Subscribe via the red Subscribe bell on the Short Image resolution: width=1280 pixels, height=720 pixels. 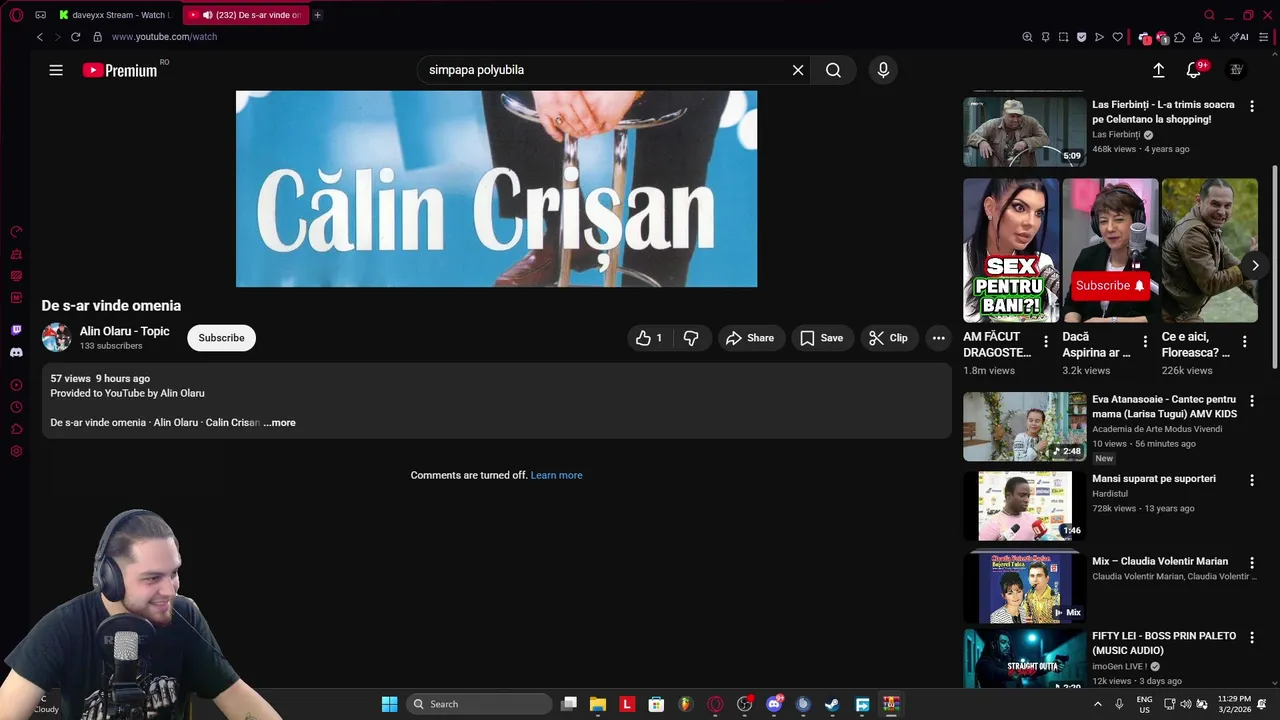[x=1110, y=285]
